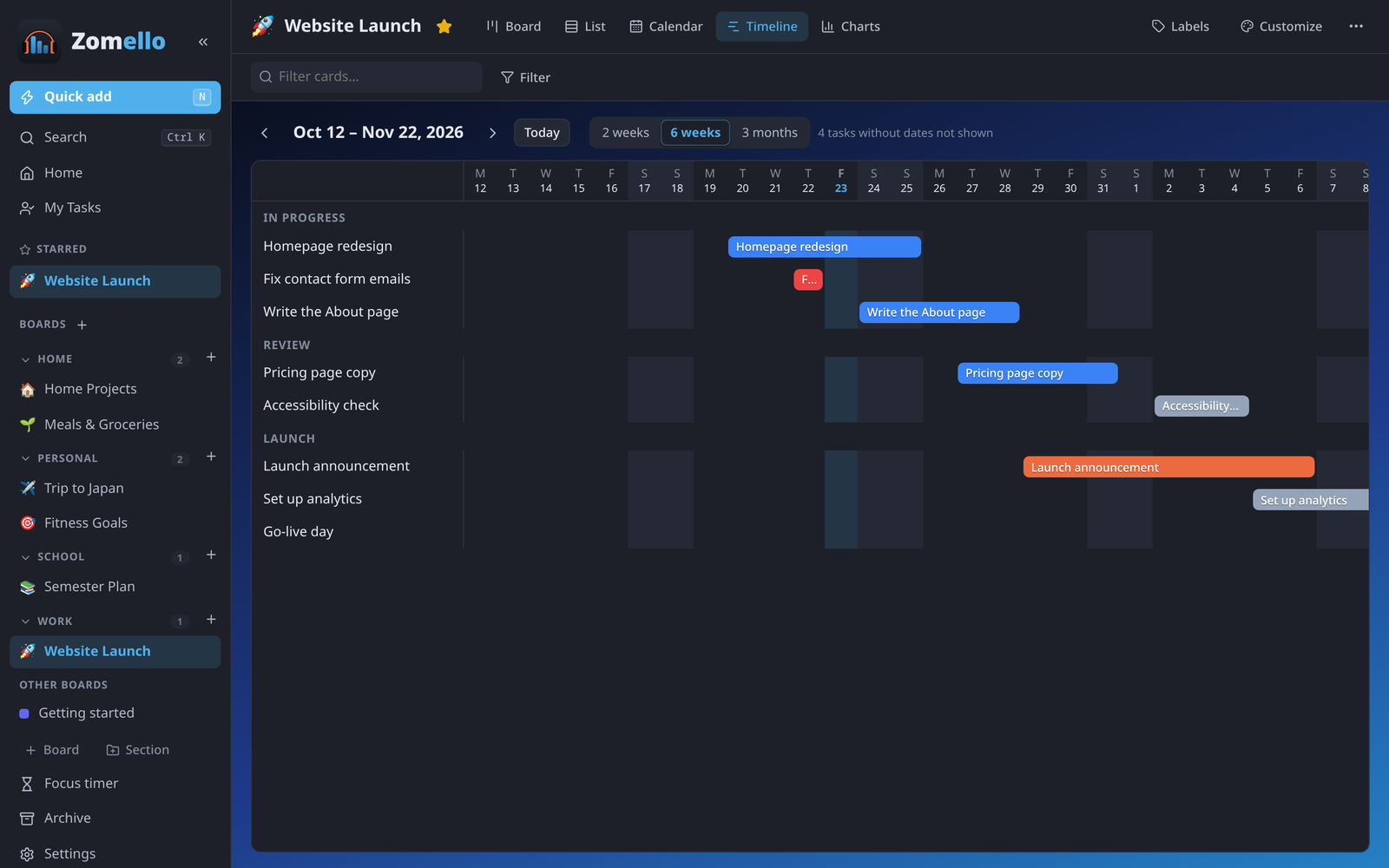Click the rocket icon beside board title

point(262,26)
